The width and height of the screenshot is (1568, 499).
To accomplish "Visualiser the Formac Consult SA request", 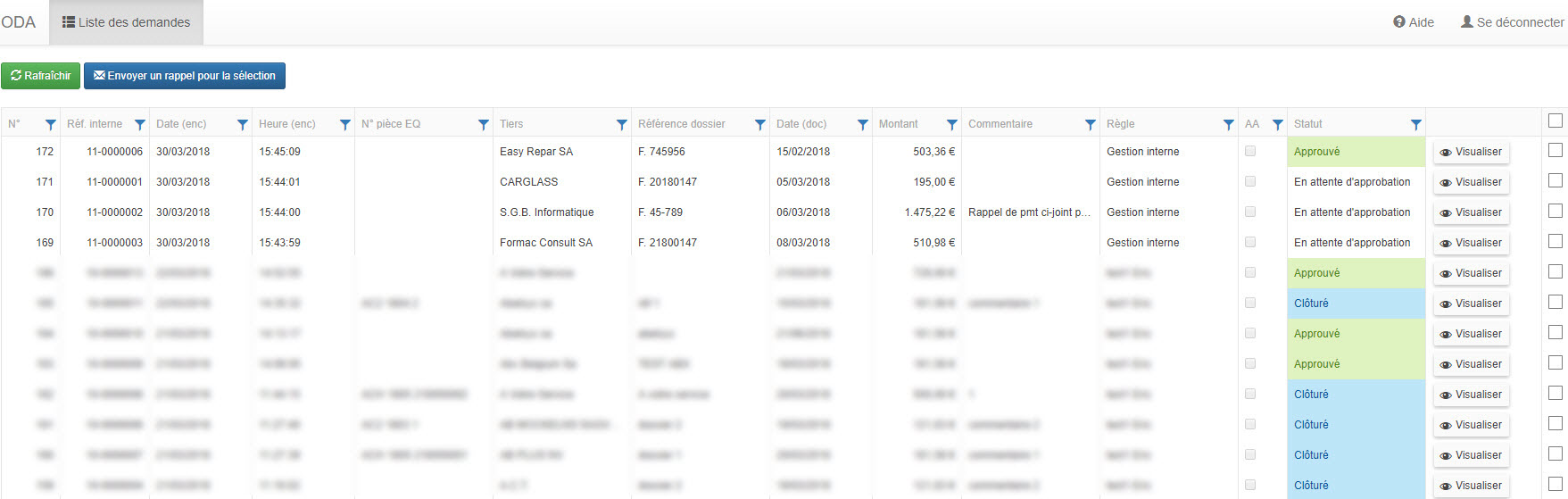I will (x=1471, y=243).
